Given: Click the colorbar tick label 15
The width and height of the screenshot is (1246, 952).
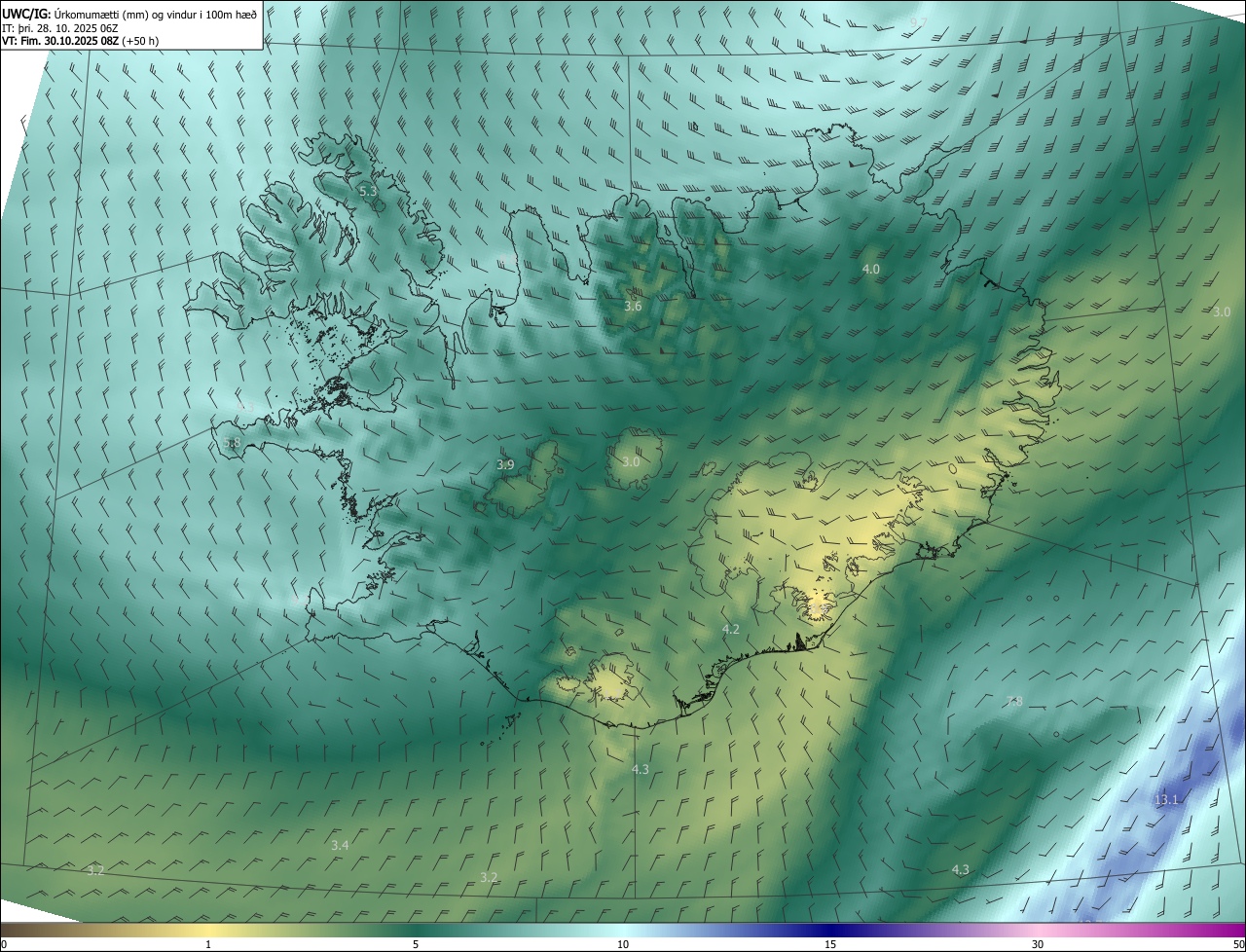Looking at the screenshot, I should click(830, 944).
